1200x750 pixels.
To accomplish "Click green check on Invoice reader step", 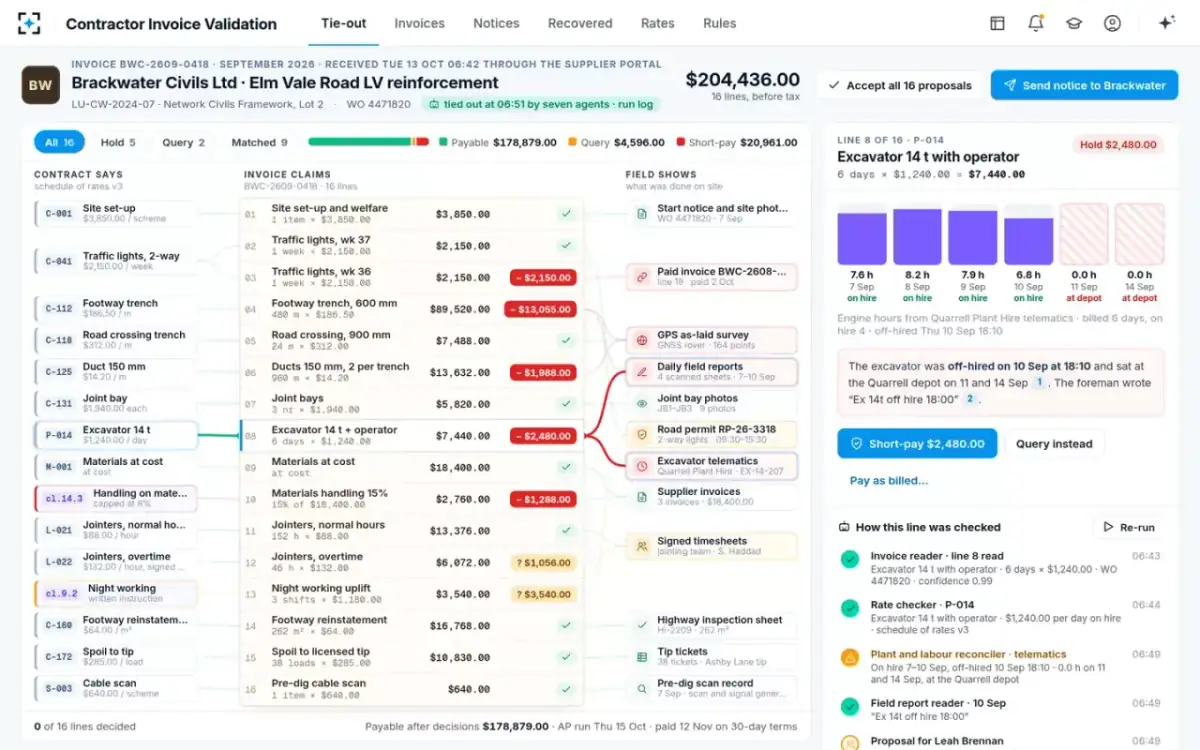I will (x=850, y=559).
